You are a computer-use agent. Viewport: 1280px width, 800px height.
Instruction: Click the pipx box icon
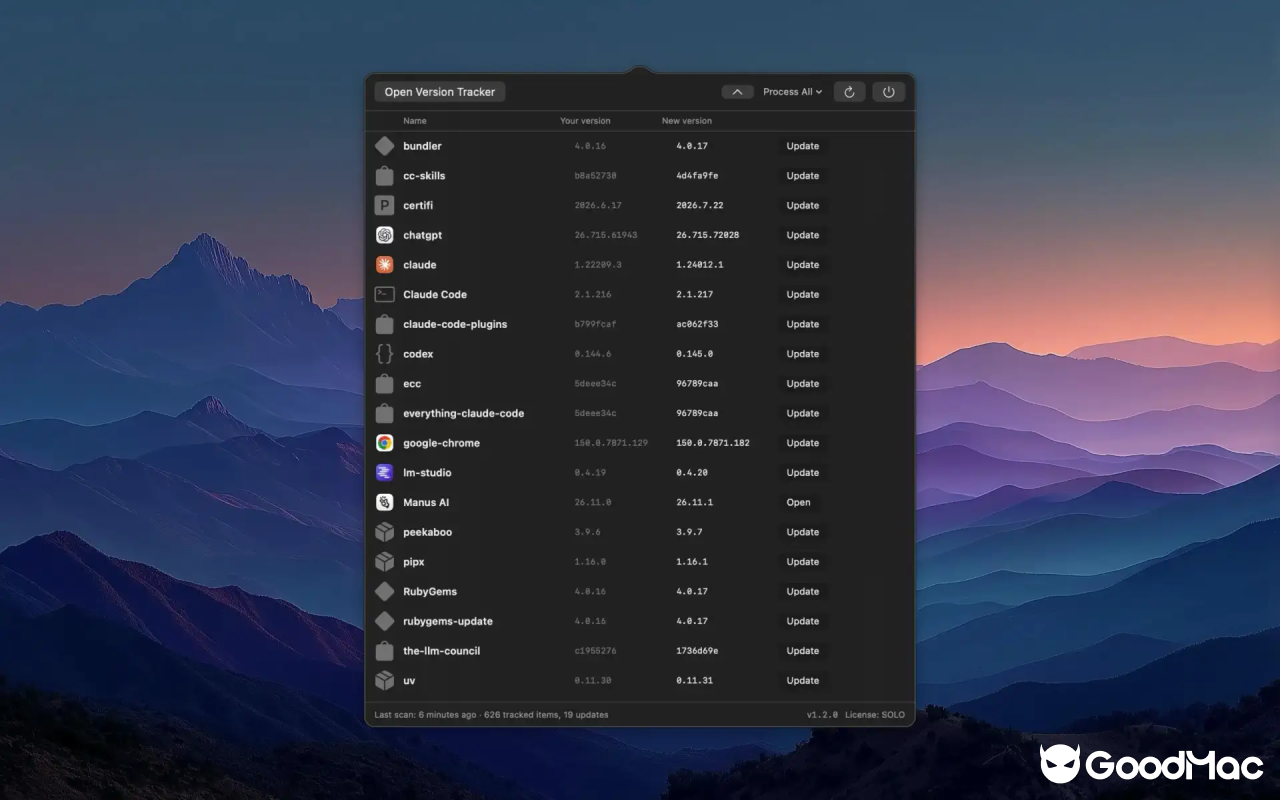click(x=384, y=562)
